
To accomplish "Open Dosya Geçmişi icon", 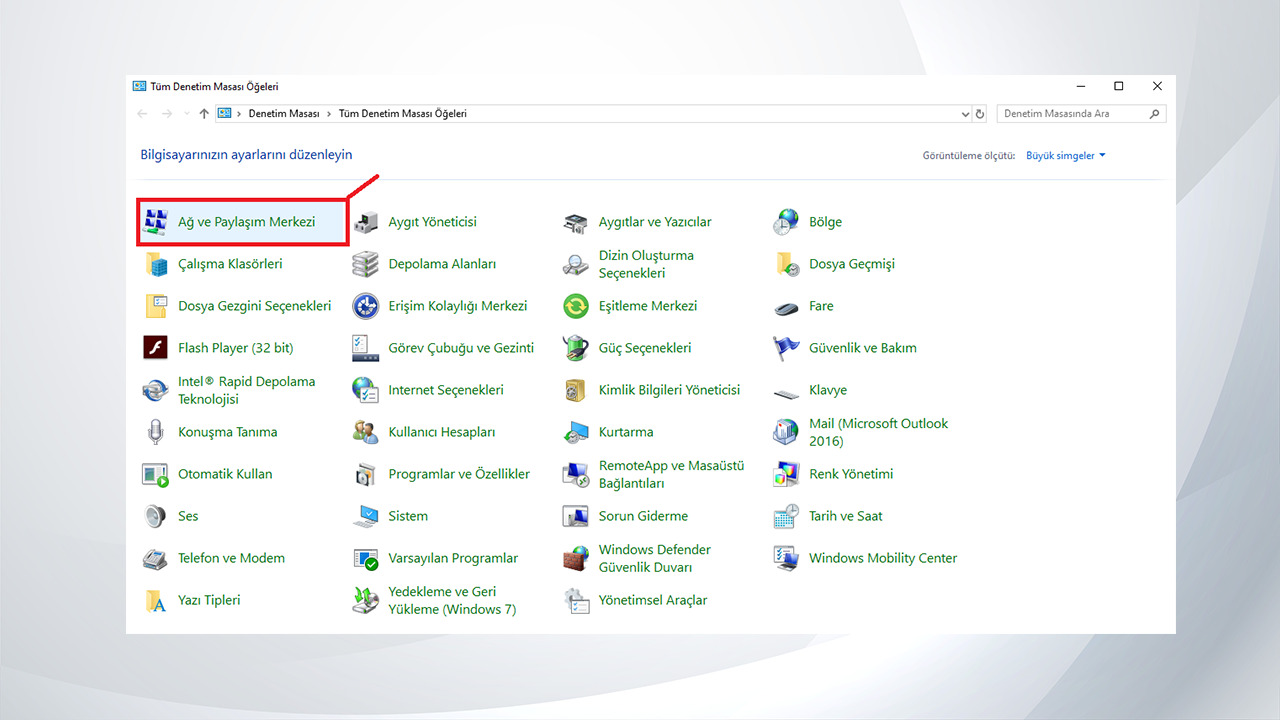I will click(x=786, y=264).
